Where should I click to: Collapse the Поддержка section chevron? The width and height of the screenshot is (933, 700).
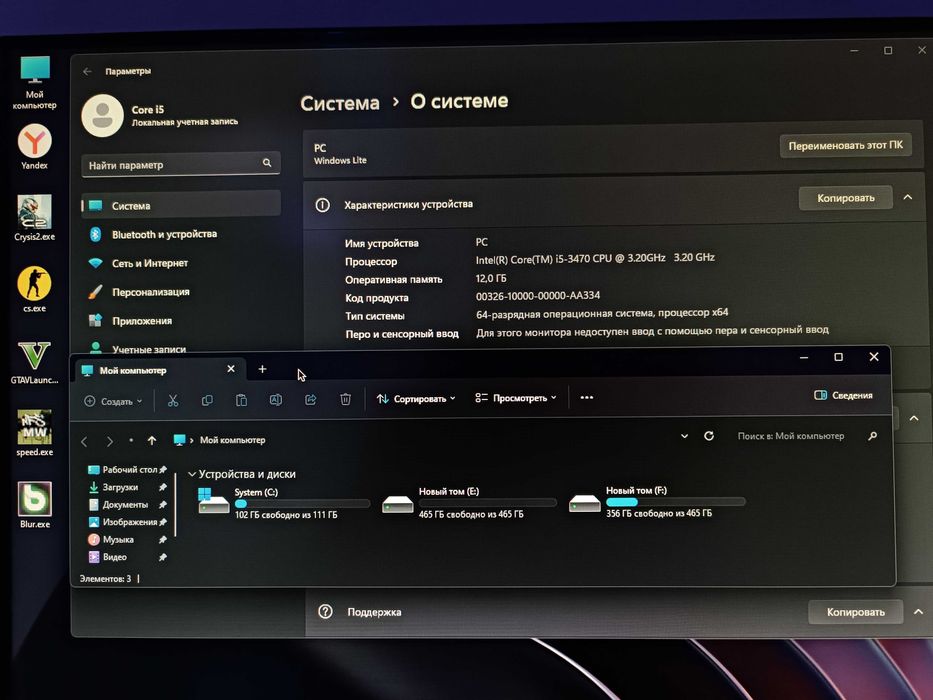pyautogui.click(x=918, y=611)
